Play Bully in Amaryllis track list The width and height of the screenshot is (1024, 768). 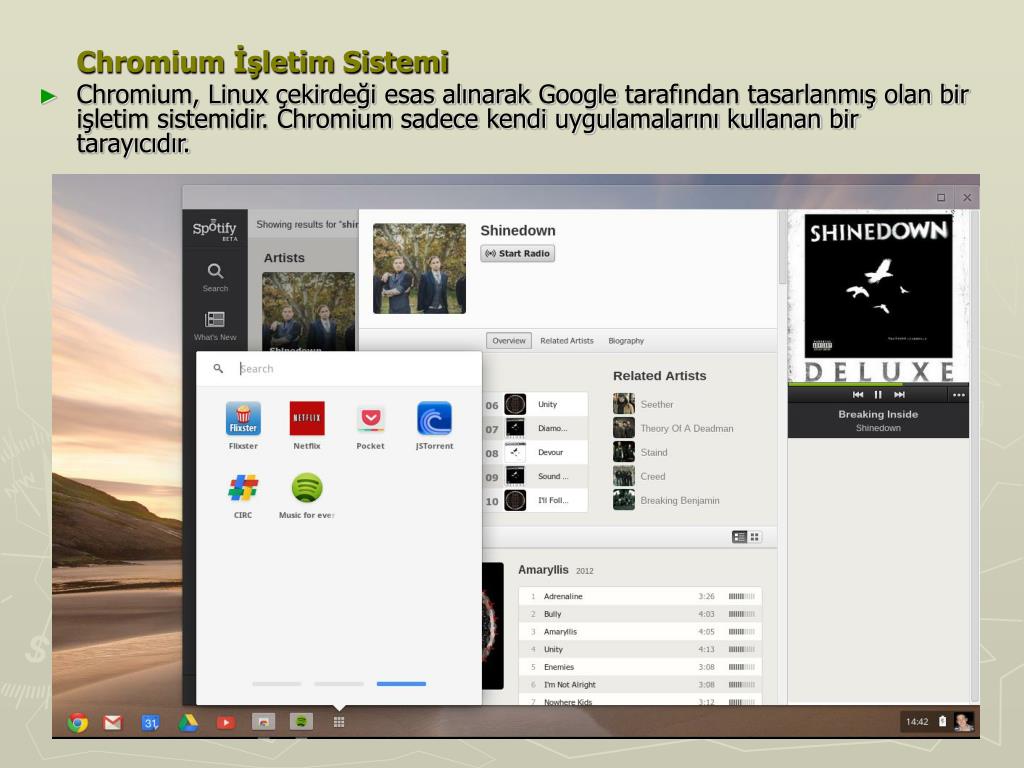click(x=640, y=614)
